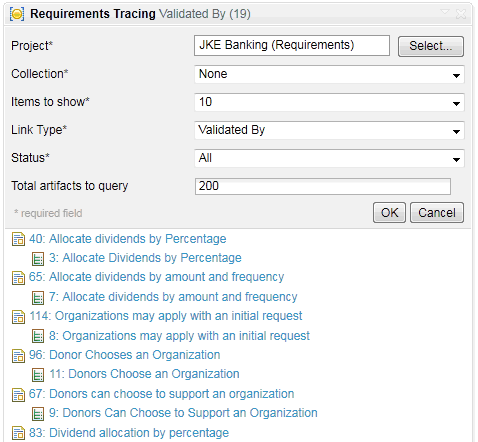Screen dimensions: 478x442
Task: Open link 9: Donors Can Choose to Support
Action: [183, 413]
